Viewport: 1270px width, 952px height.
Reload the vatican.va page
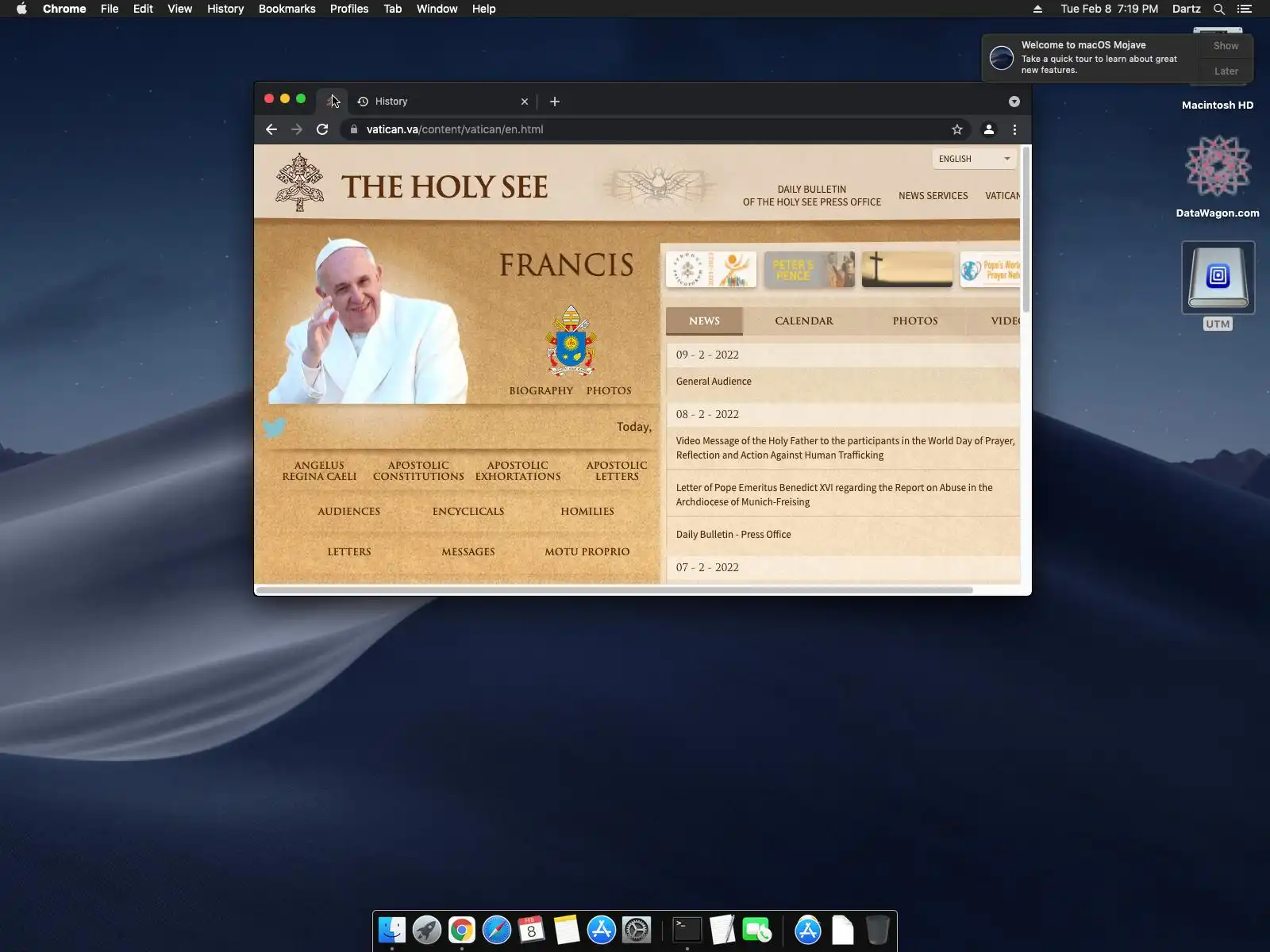point(322,129)
